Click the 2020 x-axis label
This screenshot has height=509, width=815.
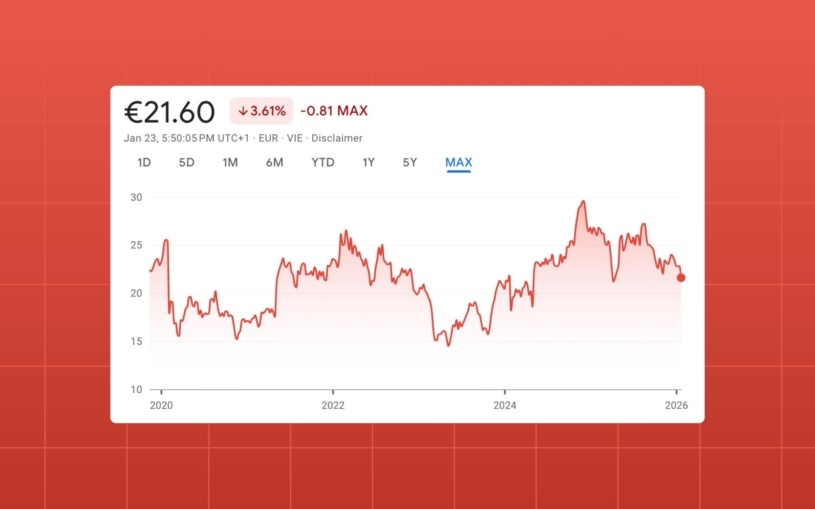point(161,405)
